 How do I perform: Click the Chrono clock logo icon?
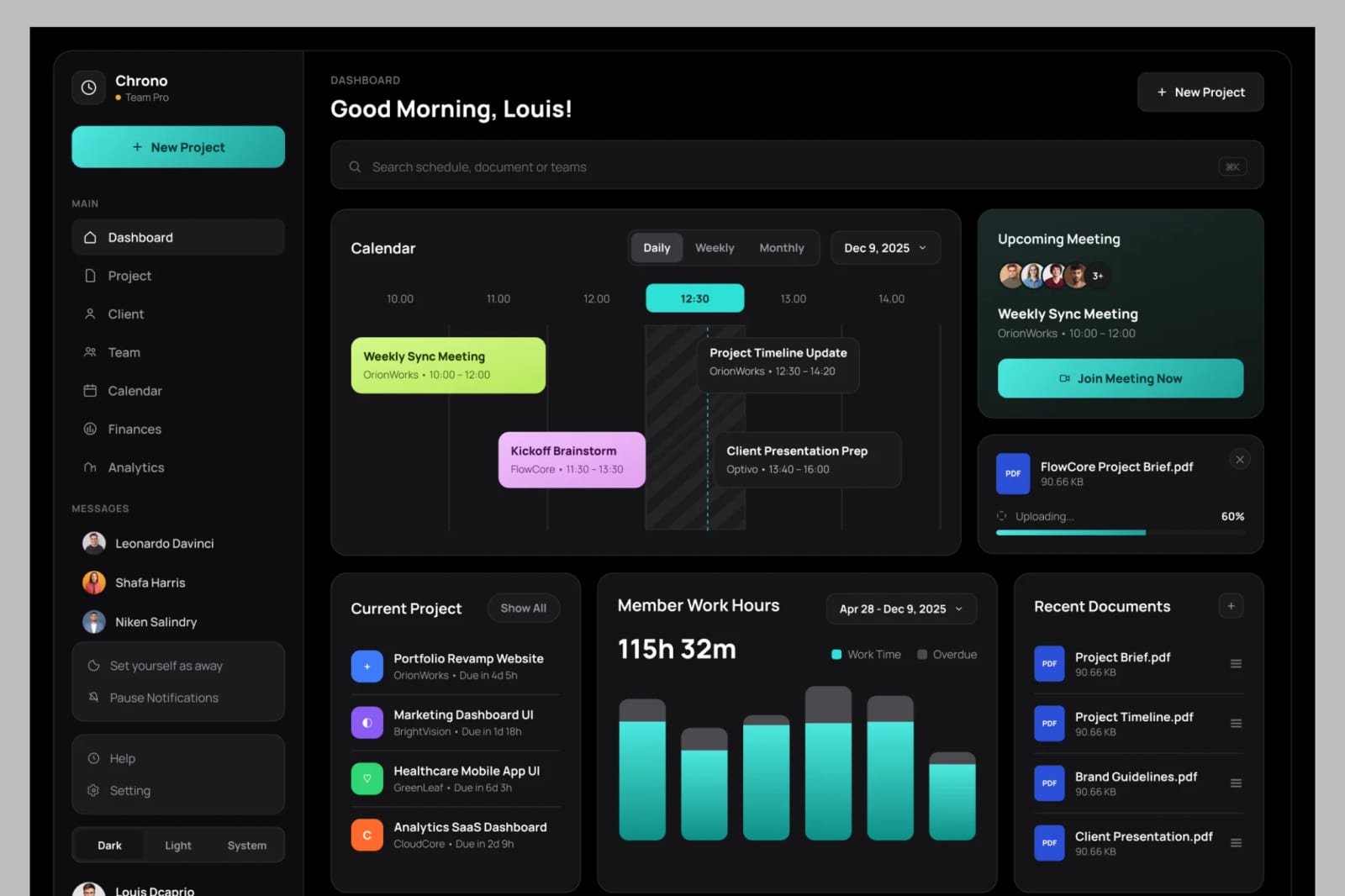coord(88,87)
